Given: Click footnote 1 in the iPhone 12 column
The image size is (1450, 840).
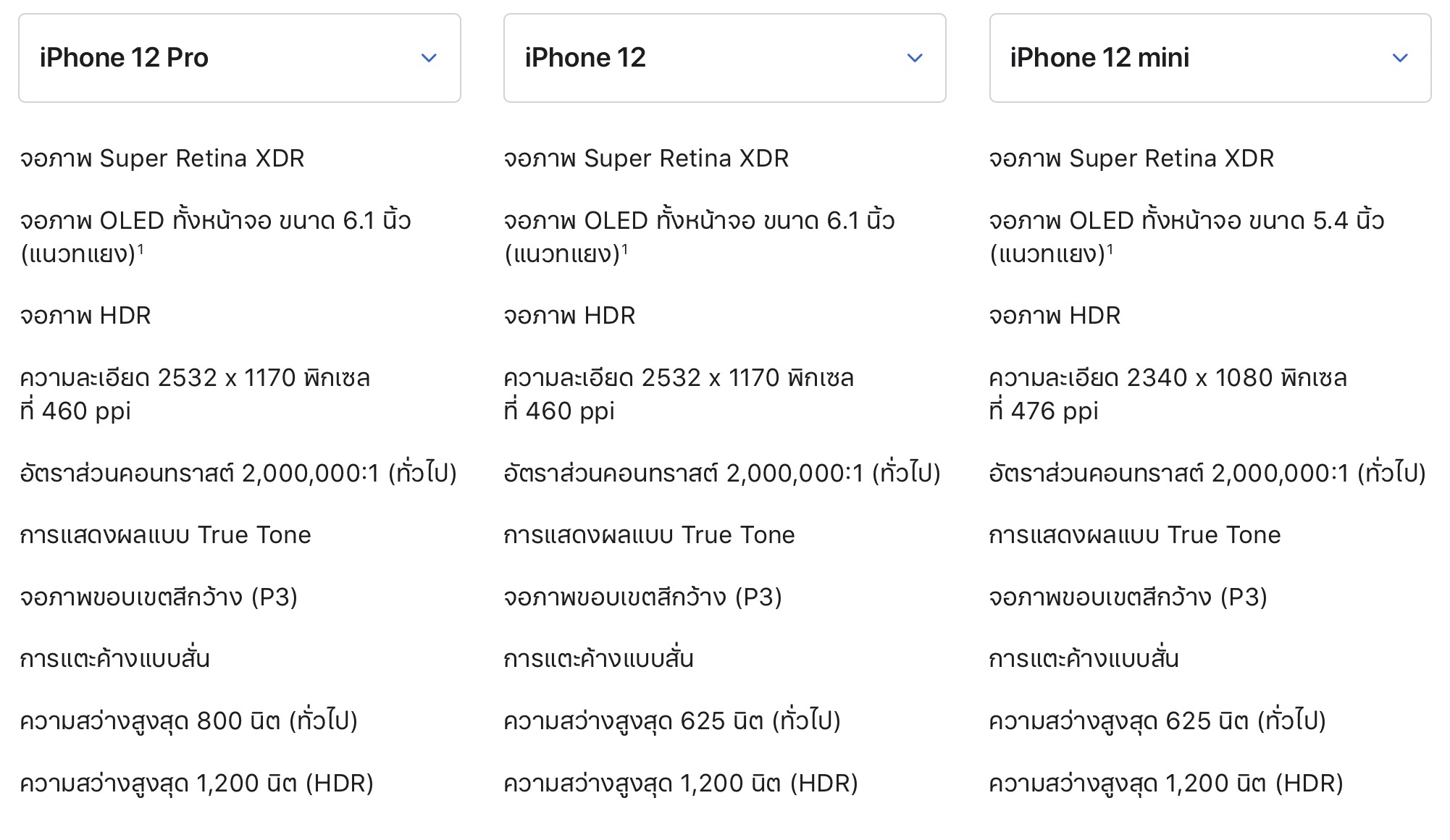Looking at the screenshot, I should pos(625,249).
